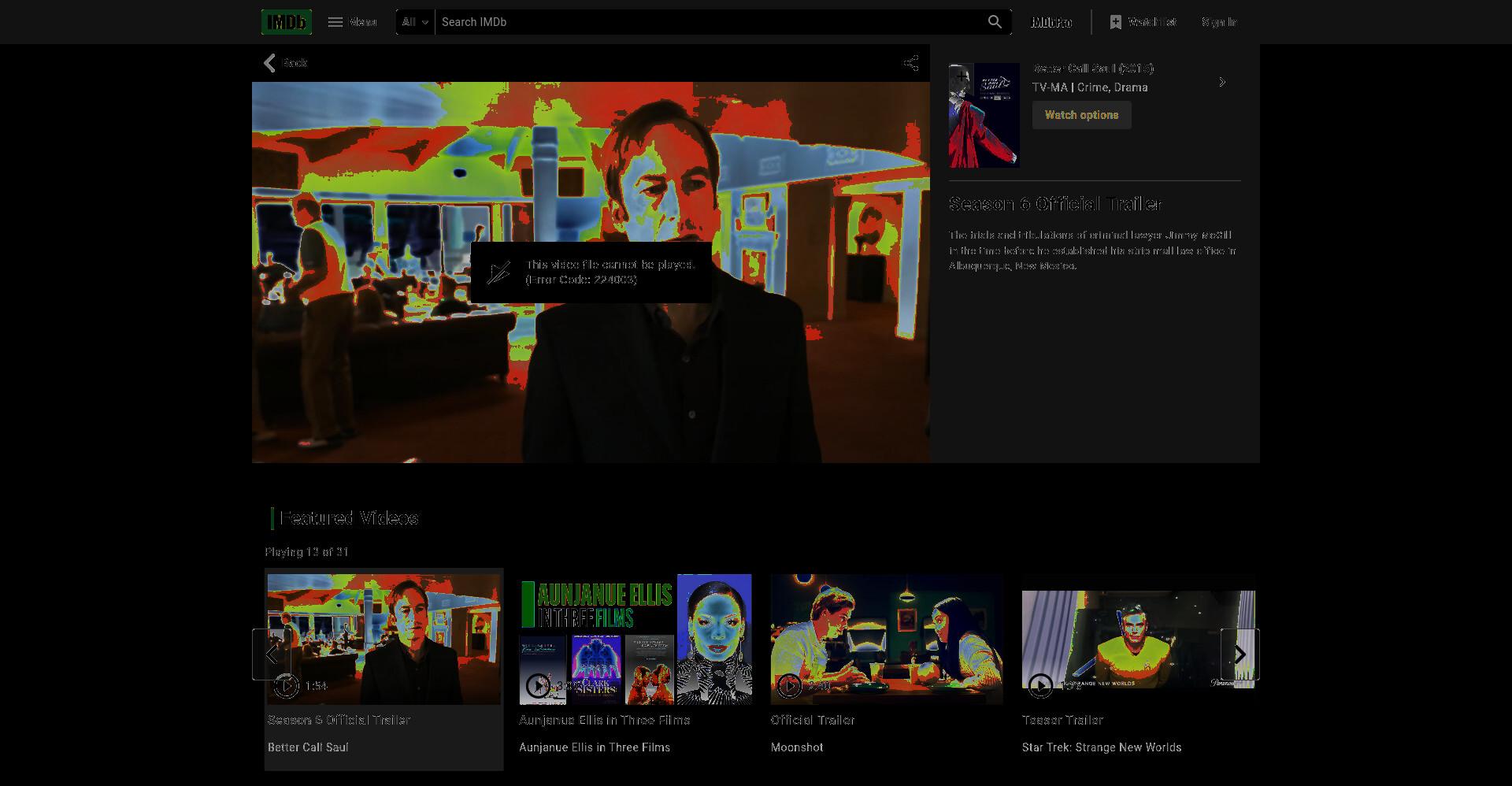Open the Better Call Saul title link
The width and height of the screenshot is (1512, 786).
coord(1093,69)
